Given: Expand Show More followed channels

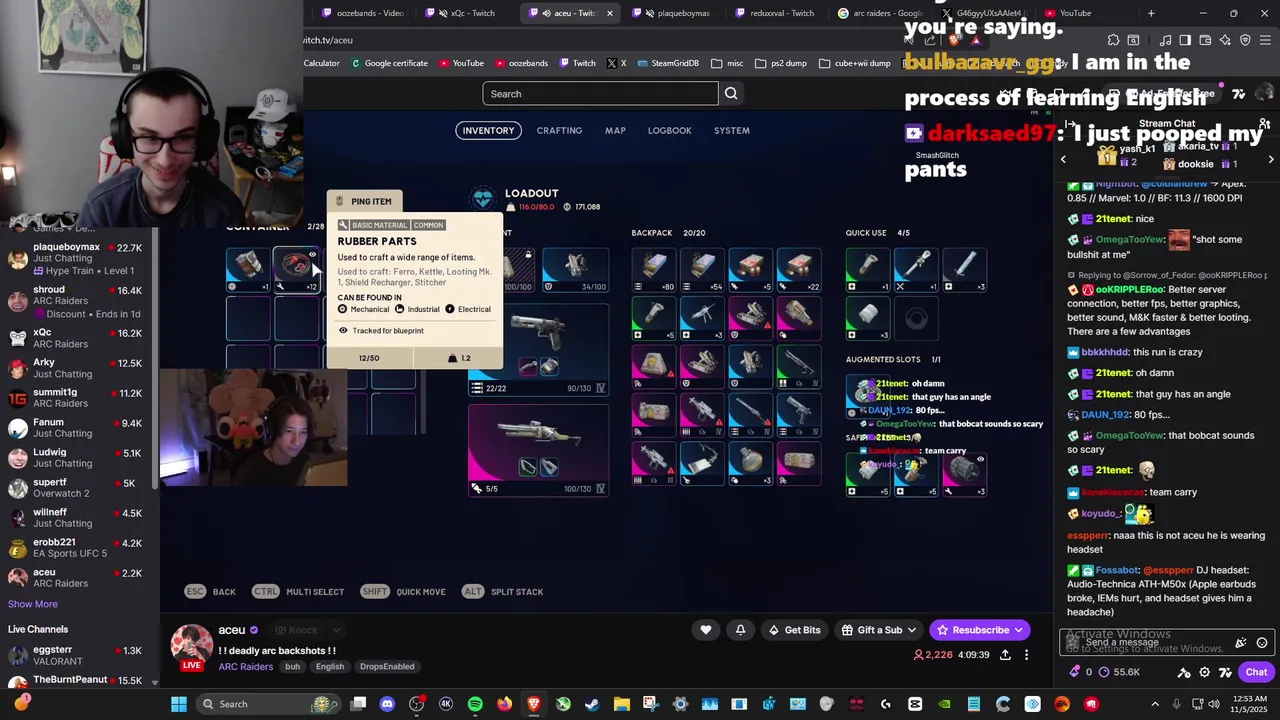Looking at the screenshot, I should [33, 604].
